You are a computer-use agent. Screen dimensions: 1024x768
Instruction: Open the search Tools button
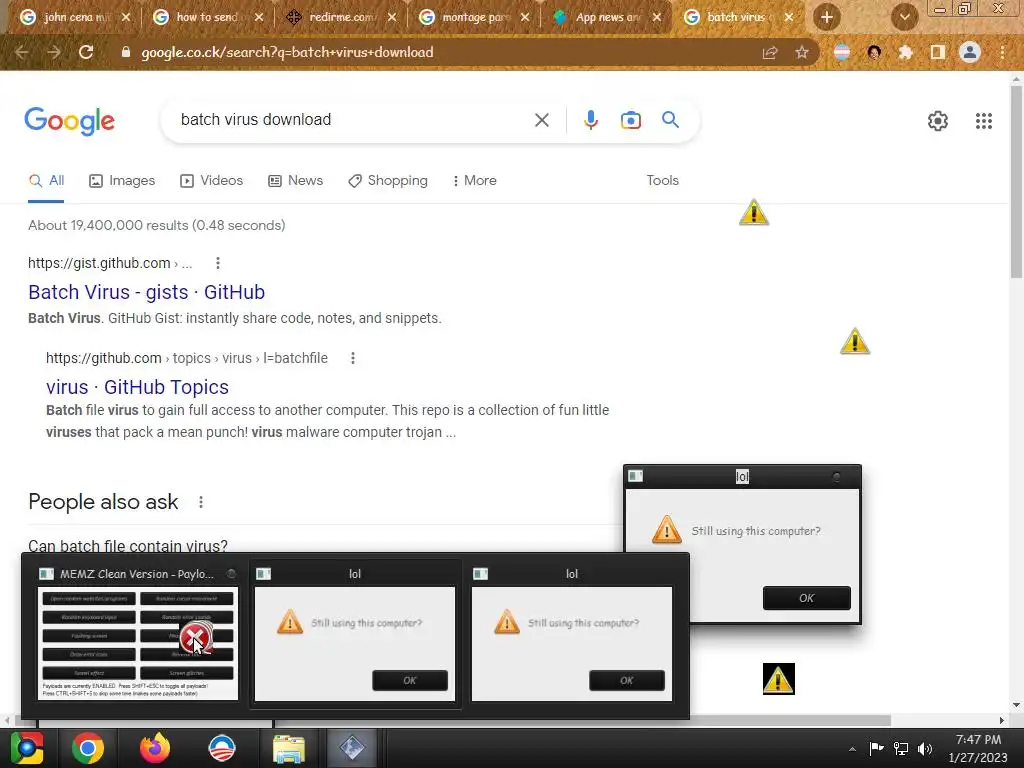point(662,180)
